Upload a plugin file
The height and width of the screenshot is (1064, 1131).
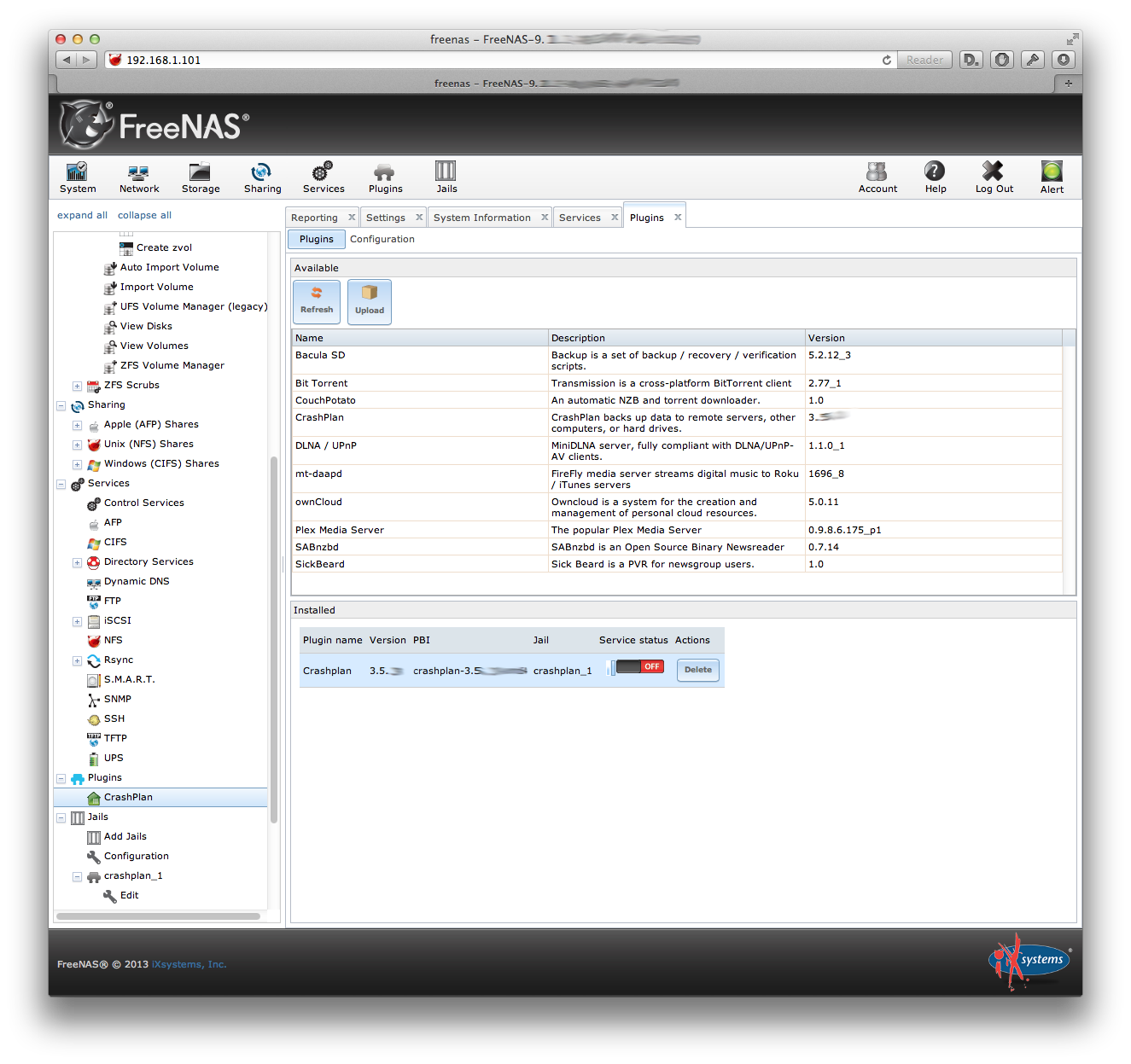pos(370,301)
